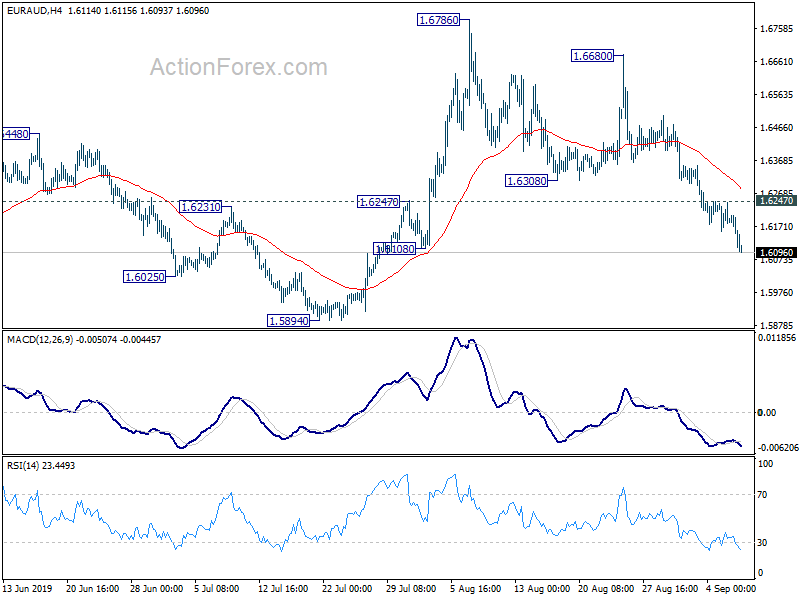800x600 pixels.
Task: Click the RSI 30 level label
Action: (762, 542)
